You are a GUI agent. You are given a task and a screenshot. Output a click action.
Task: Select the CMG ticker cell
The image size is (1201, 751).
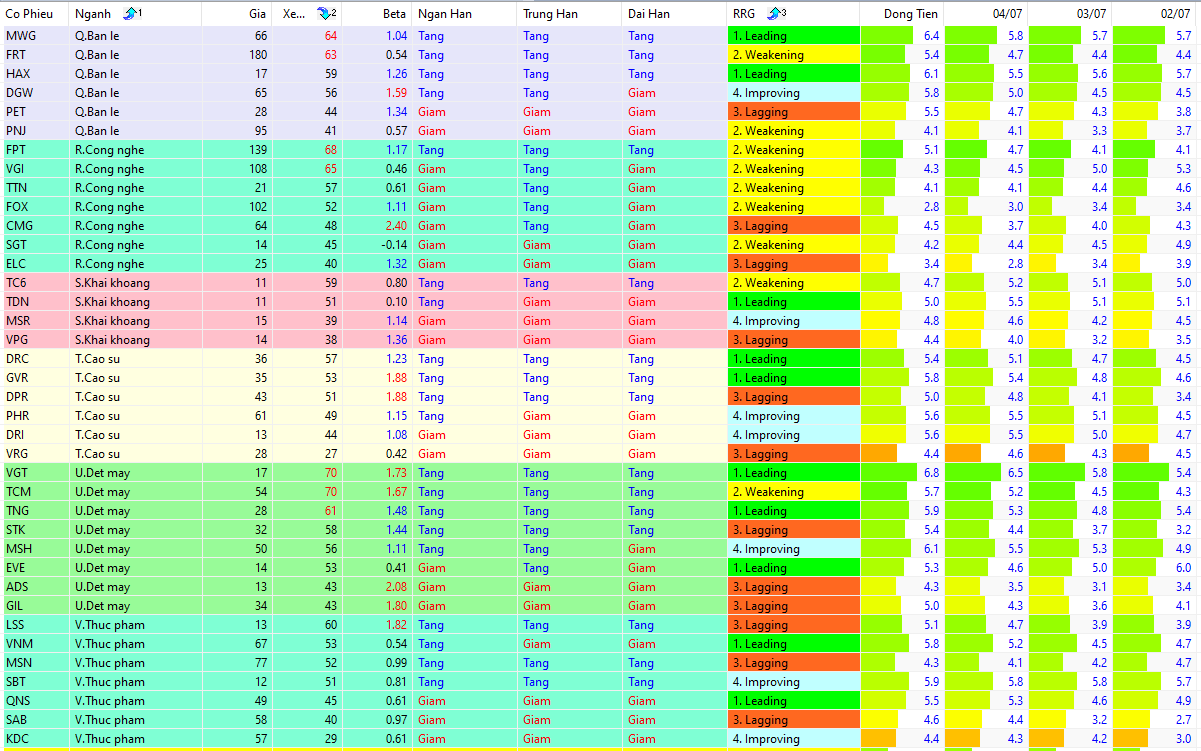tap(35, 226)
